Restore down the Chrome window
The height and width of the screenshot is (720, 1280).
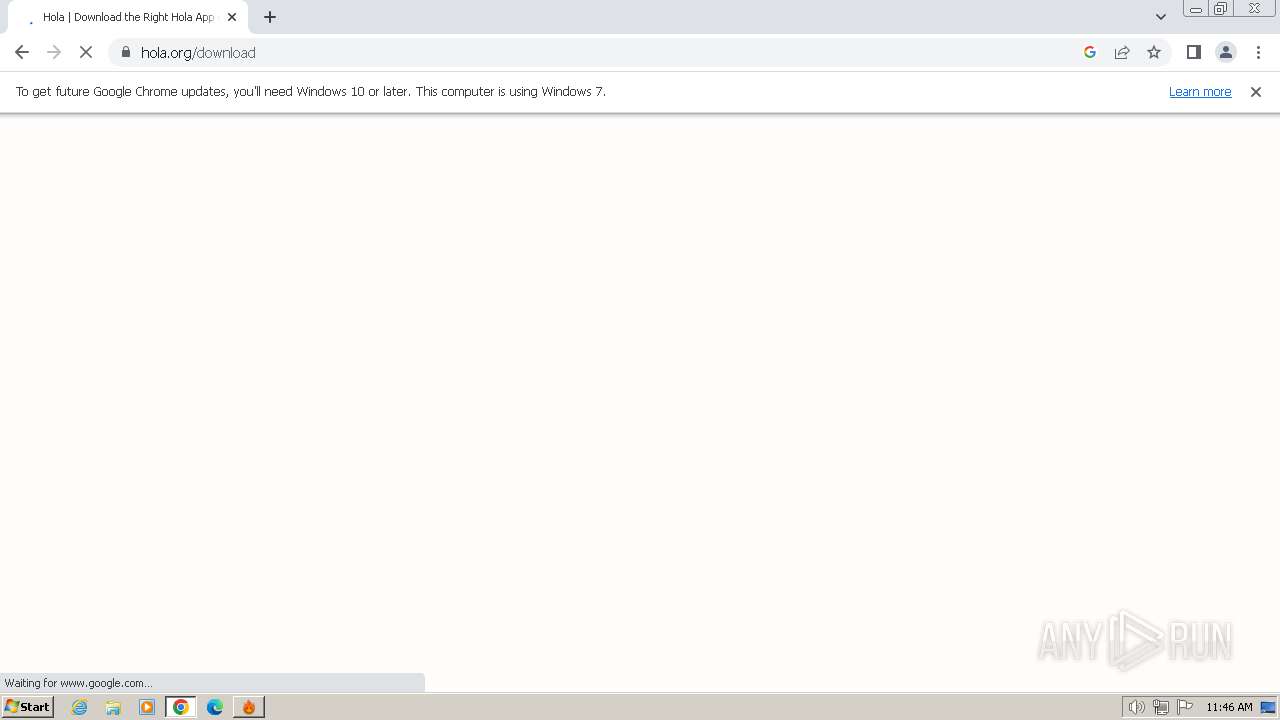(x=1221, y=9)
